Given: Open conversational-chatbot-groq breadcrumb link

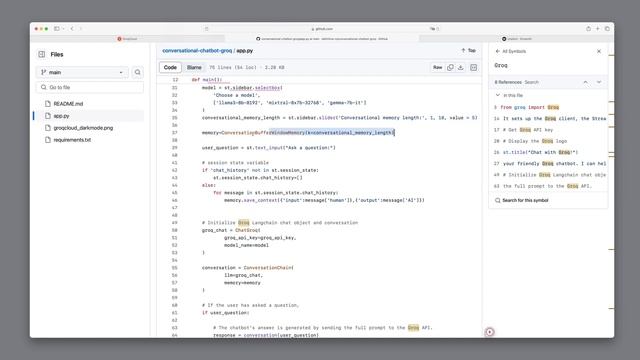Looking at the screenshot, I should [197, 51].
